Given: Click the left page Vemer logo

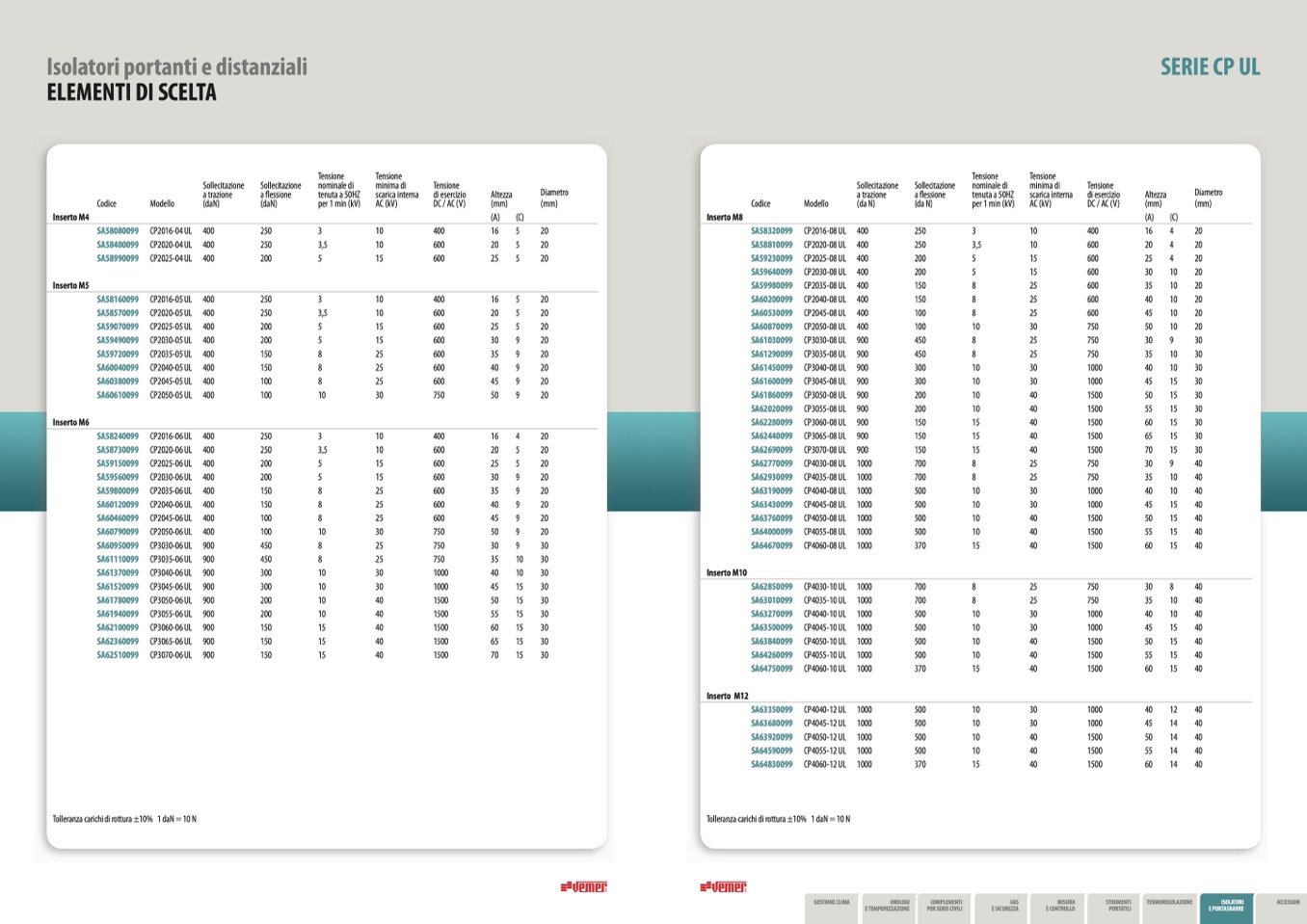Looking at the screenshot, I should 583,886.
